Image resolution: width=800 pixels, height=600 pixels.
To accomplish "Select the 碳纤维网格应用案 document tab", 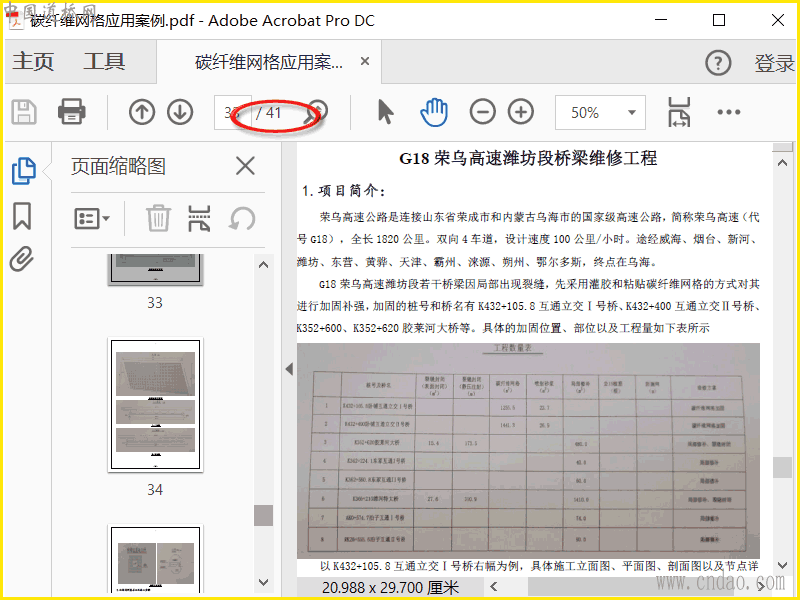I will [269, 62].
